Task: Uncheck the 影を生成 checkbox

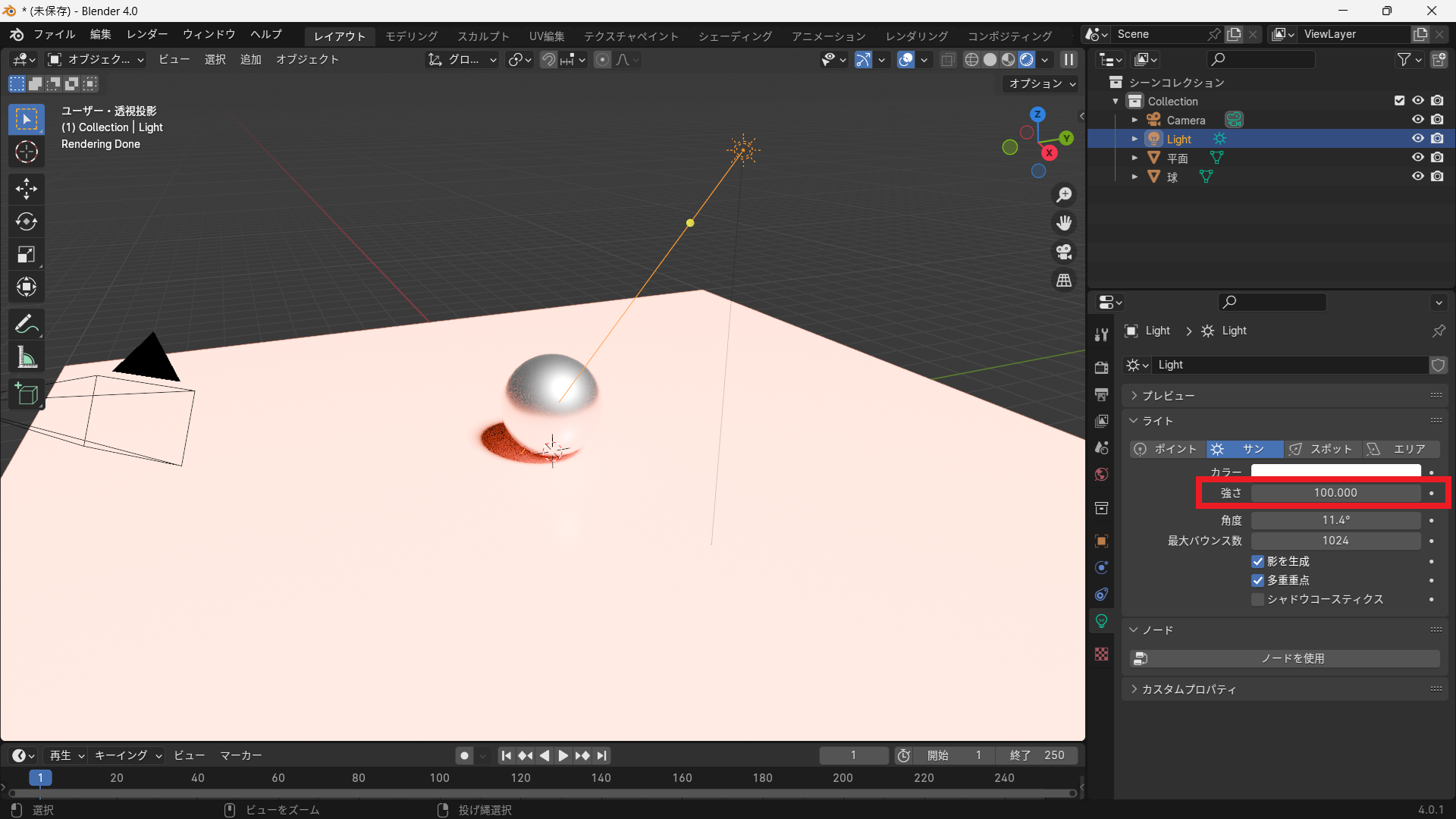Action: 1258,561
